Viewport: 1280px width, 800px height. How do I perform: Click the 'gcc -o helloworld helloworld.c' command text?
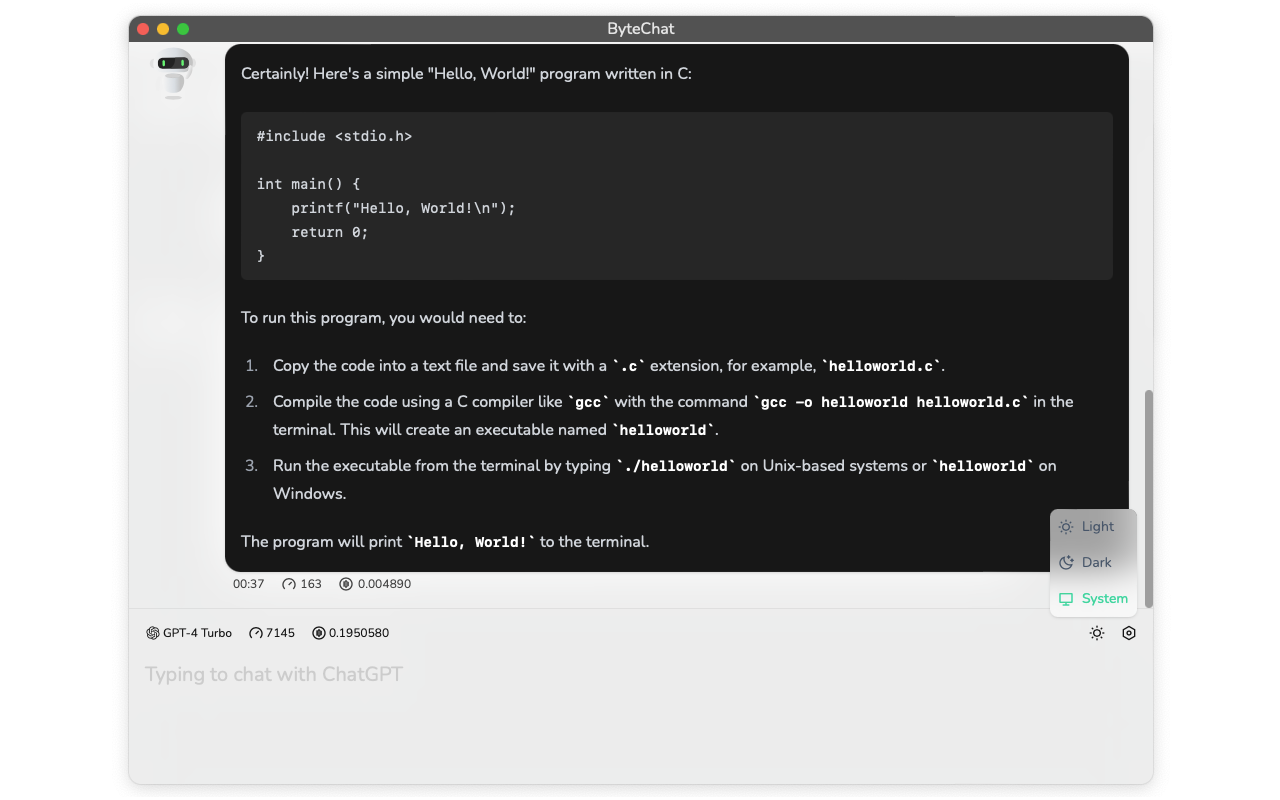(x=891, y=402)
